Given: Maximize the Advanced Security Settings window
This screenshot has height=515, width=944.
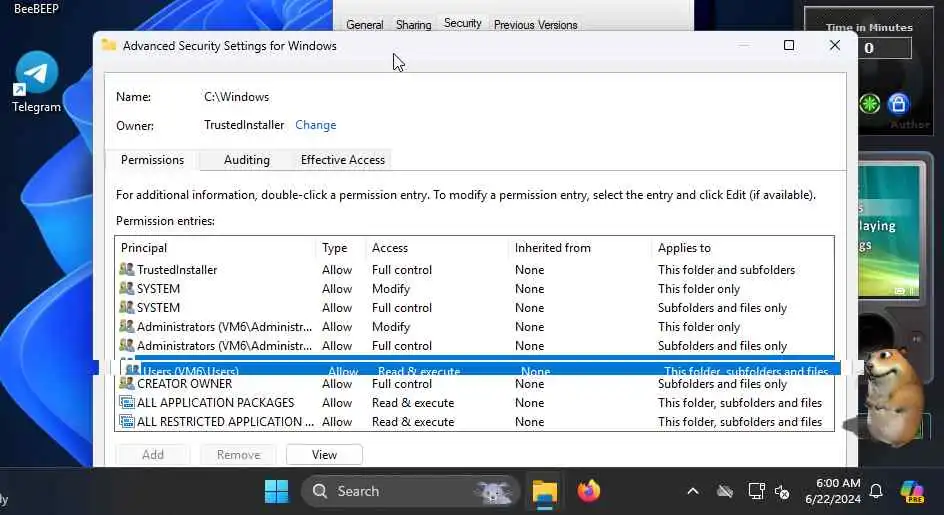Looking at the screenshot, I should coord(789,45).
